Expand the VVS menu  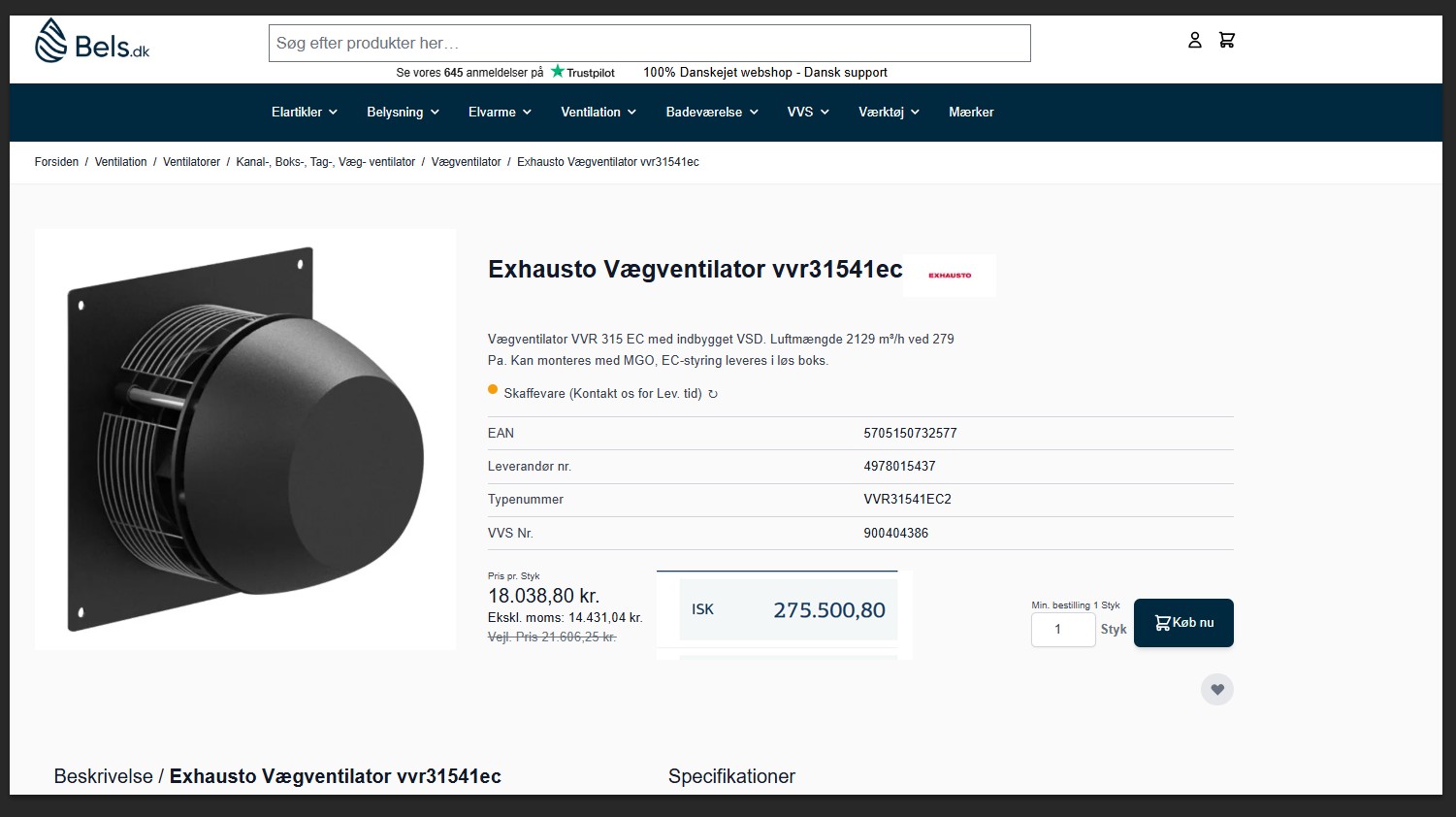click(808, 112)
